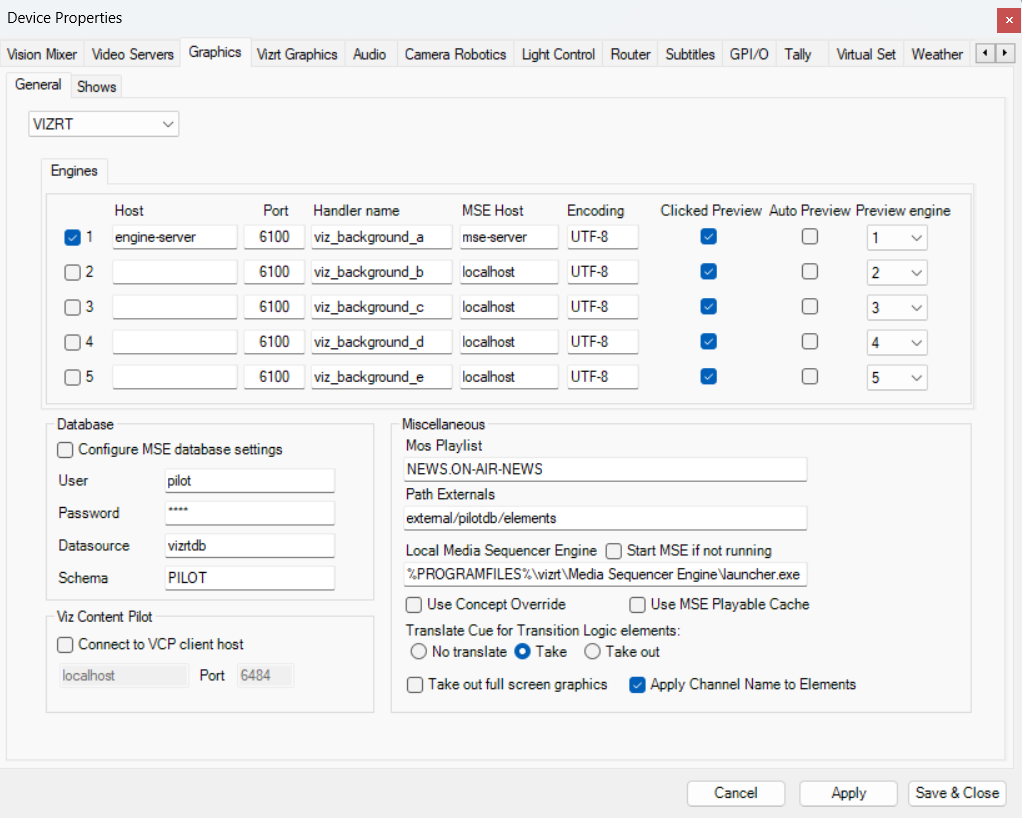Select the No translate radio option
This screenshot has width=1022, height=818.
(418, 652)
